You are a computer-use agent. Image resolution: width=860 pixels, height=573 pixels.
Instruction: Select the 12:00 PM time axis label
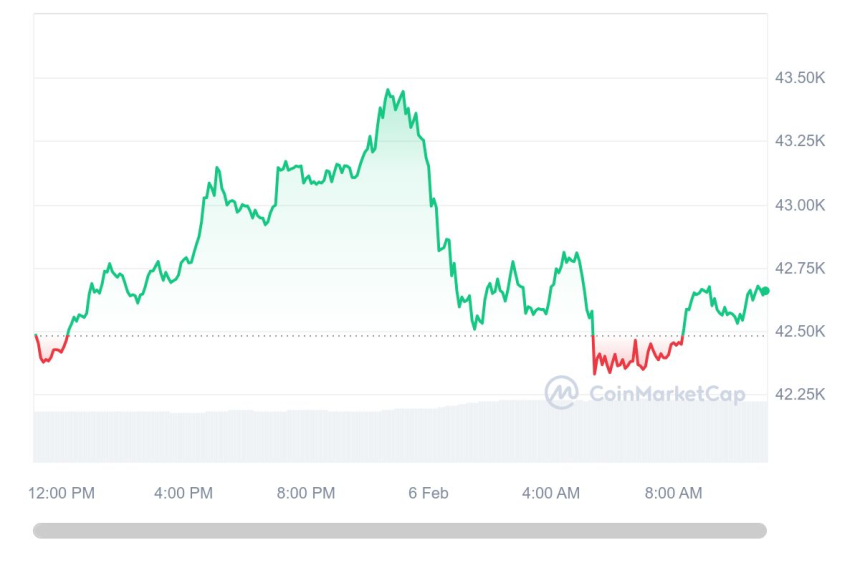(x=62, y=493)
